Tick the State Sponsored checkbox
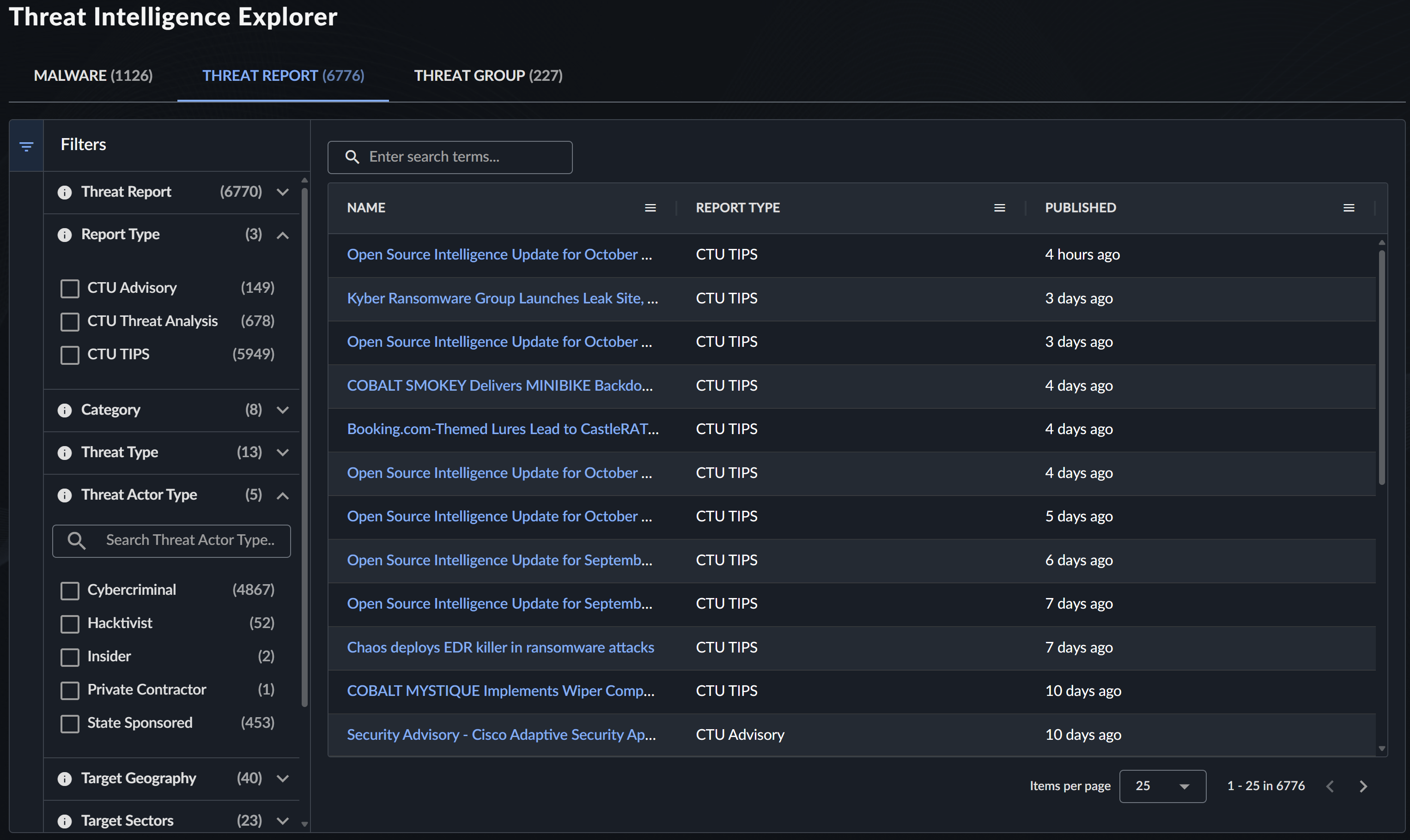 (70, 723)
